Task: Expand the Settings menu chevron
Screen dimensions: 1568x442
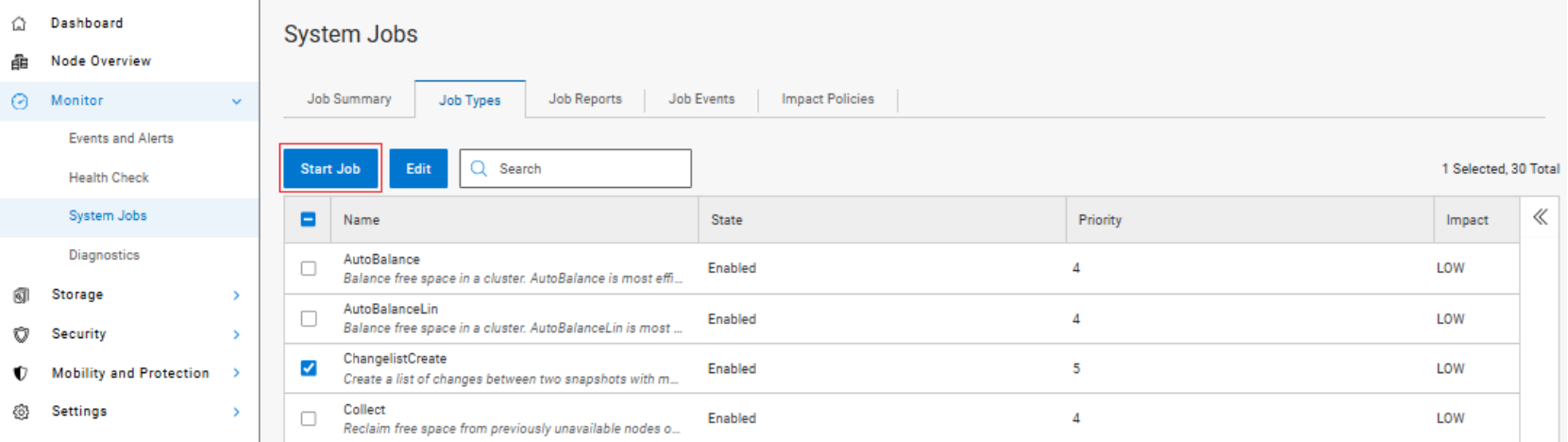Action: [237, 412]
